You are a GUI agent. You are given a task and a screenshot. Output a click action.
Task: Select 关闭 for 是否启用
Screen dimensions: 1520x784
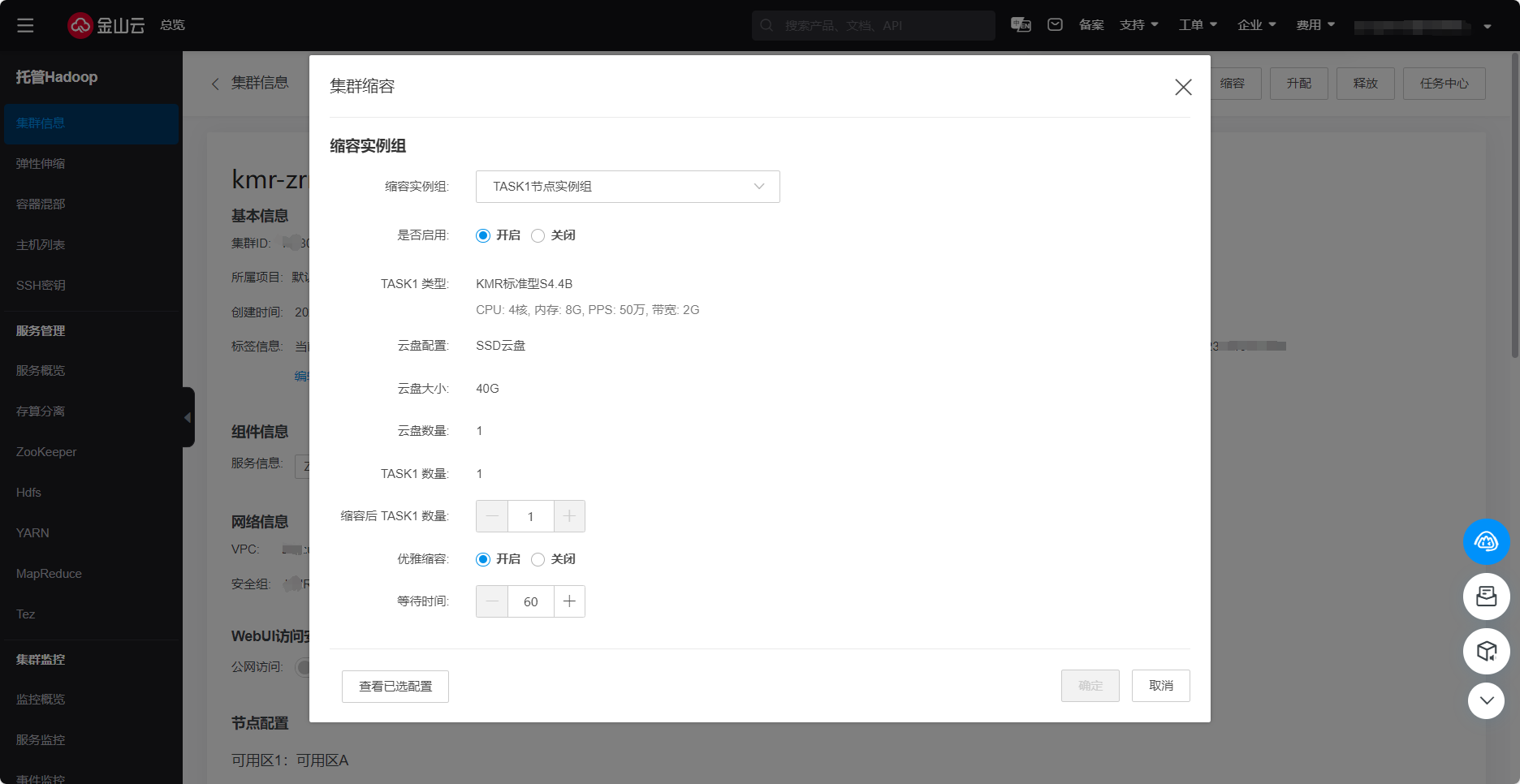click(538, 235)
